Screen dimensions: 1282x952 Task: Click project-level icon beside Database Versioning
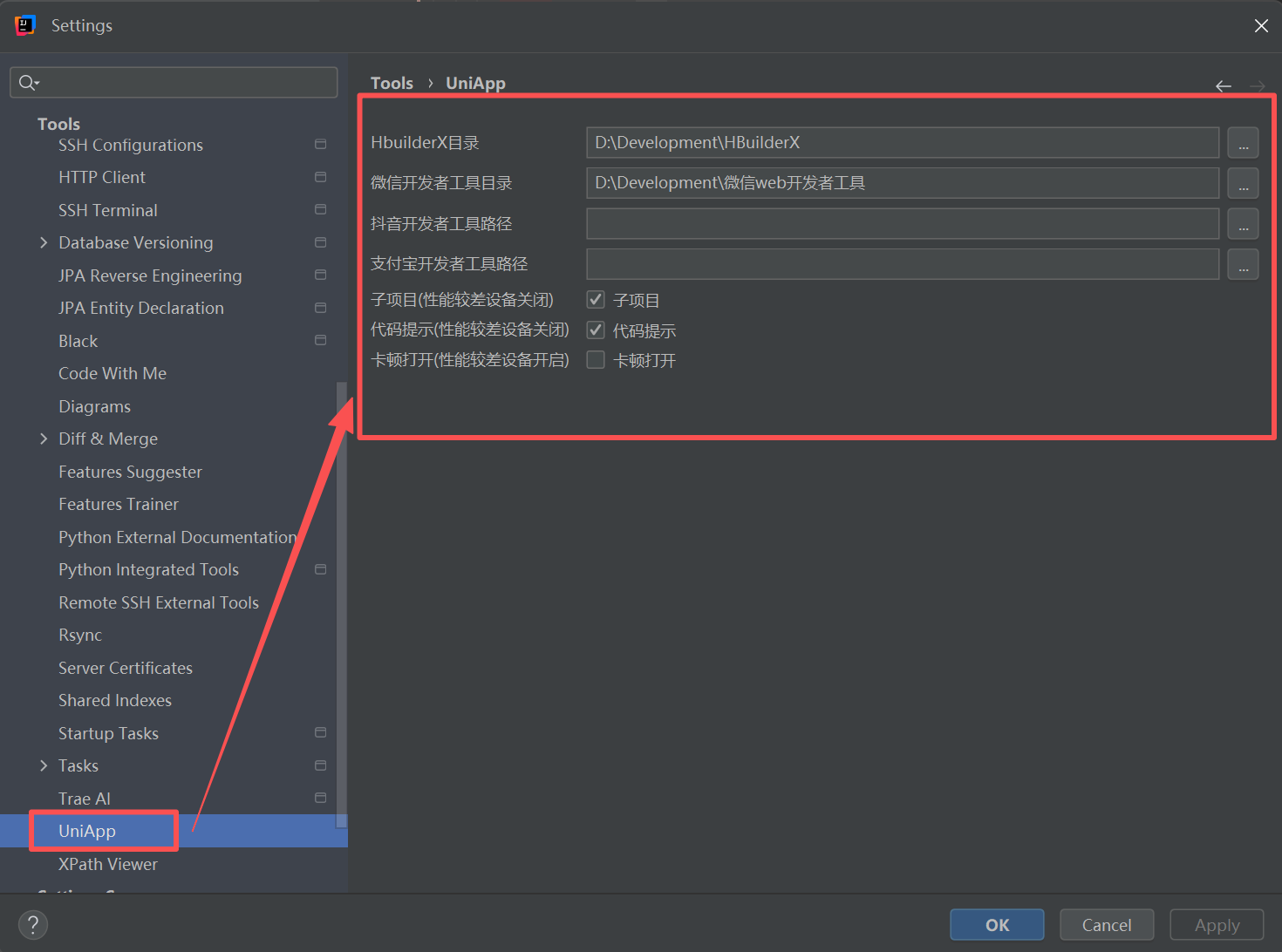tap(321, 242)
